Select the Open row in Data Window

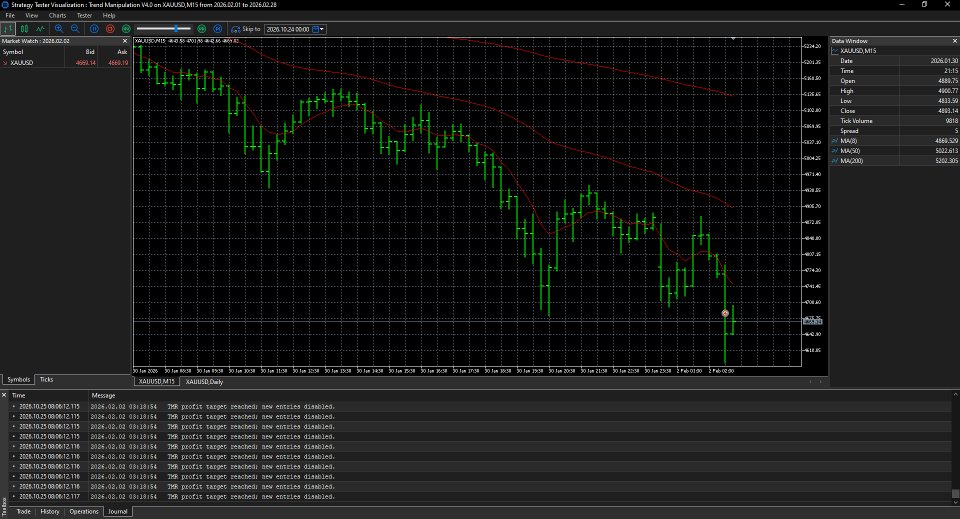pos(894,81)
